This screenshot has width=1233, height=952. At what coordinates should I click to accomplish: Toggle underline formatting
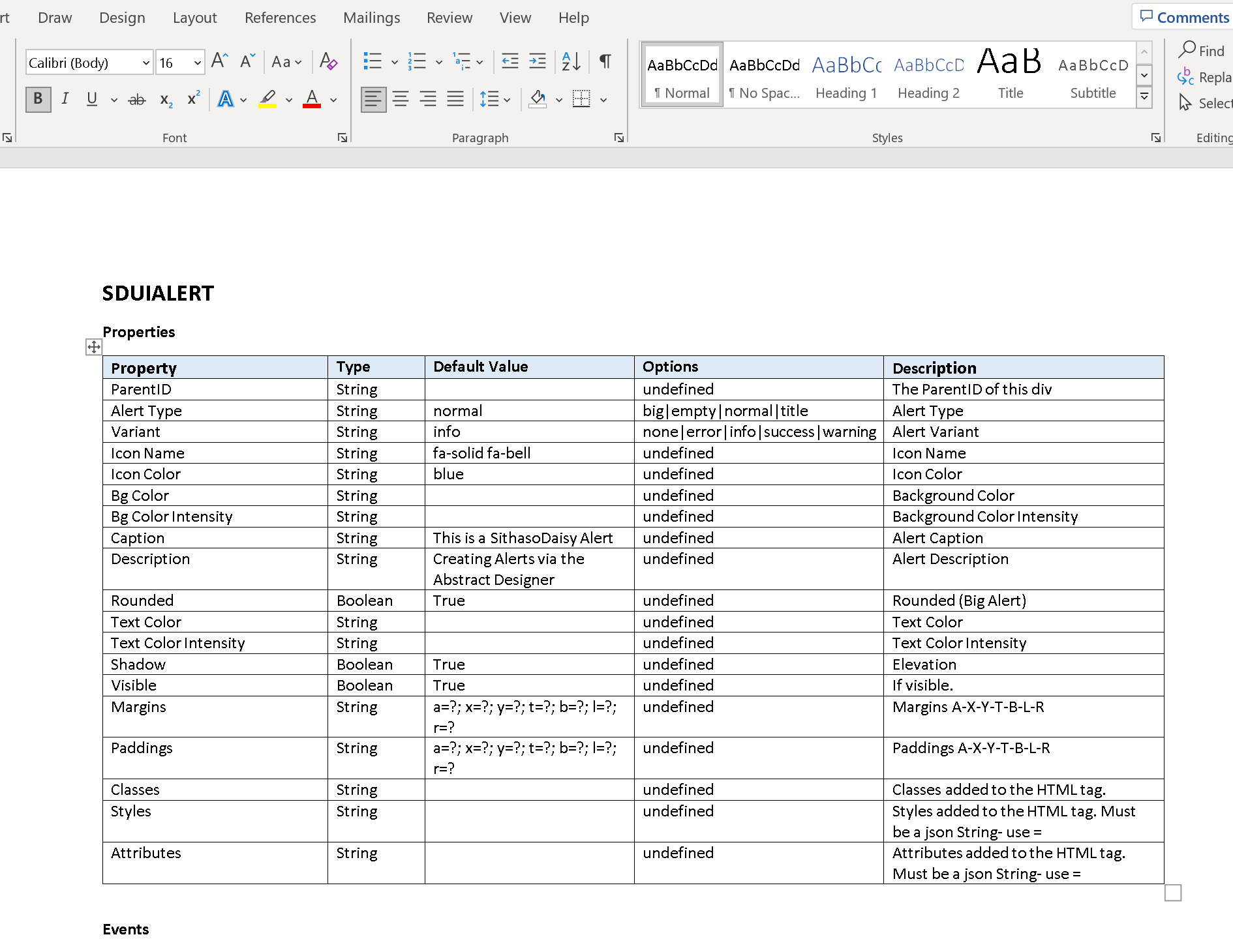point(92,99)
